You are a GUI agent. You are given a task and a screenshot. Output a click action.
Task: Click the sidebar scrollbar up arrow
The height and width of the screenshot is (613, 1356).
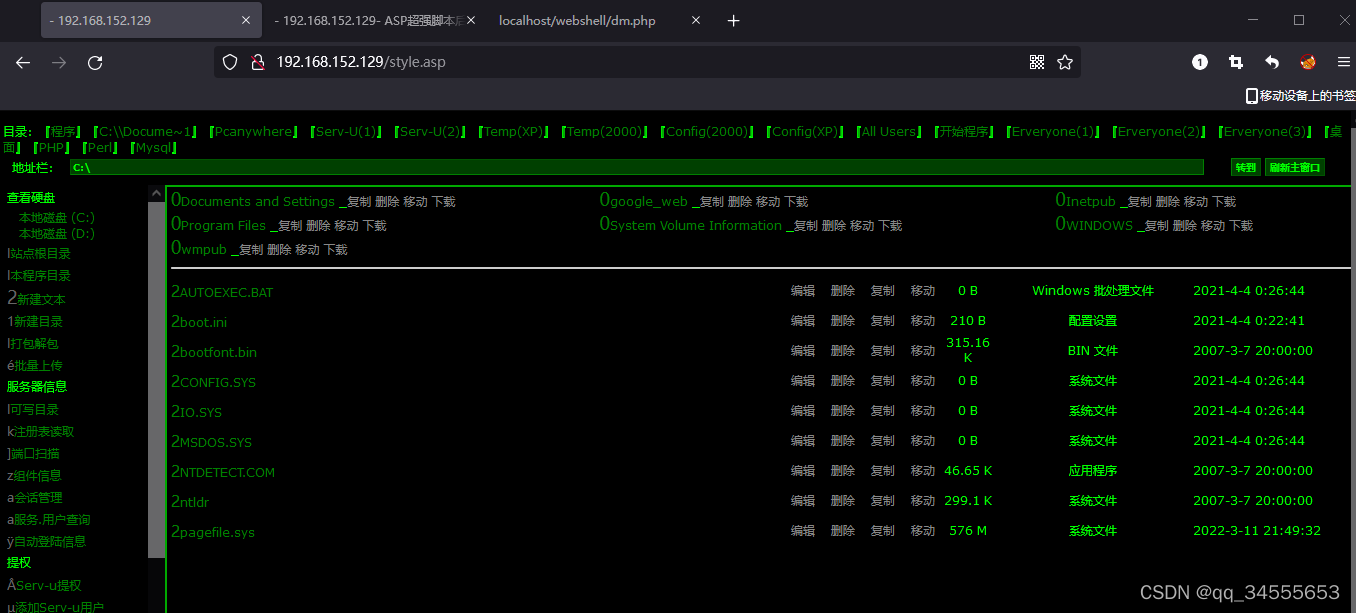pos(156,193)
